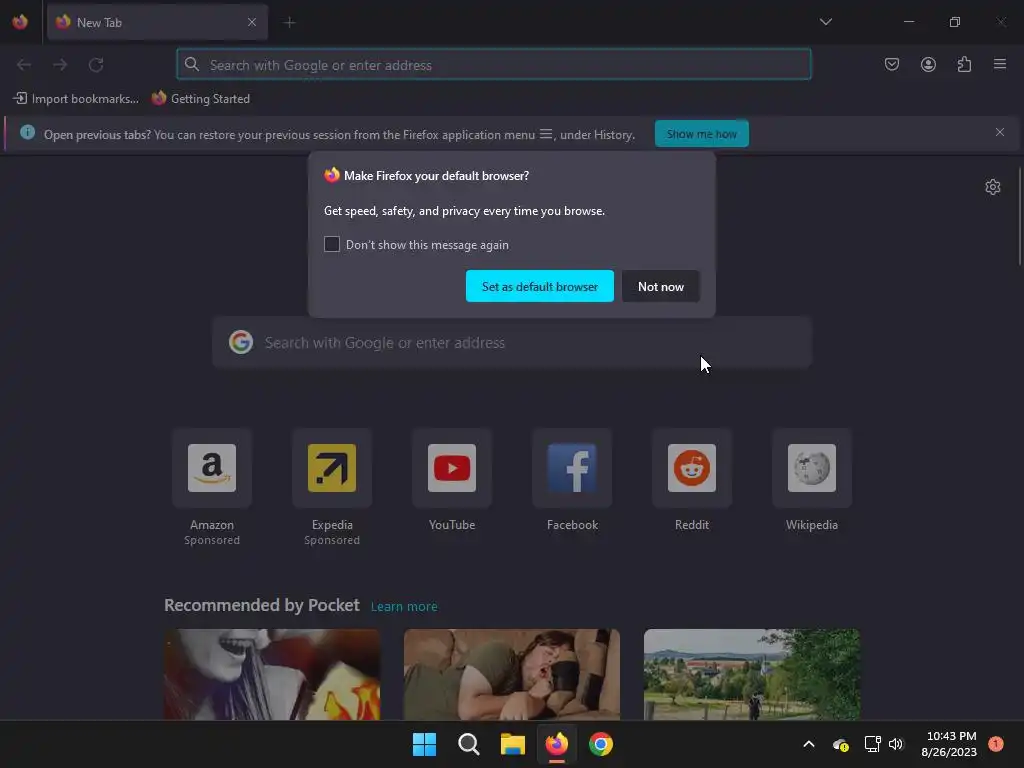Open a new tab with plus button
This screenshot has width=1024, height=768.
[x=289, y=22]
